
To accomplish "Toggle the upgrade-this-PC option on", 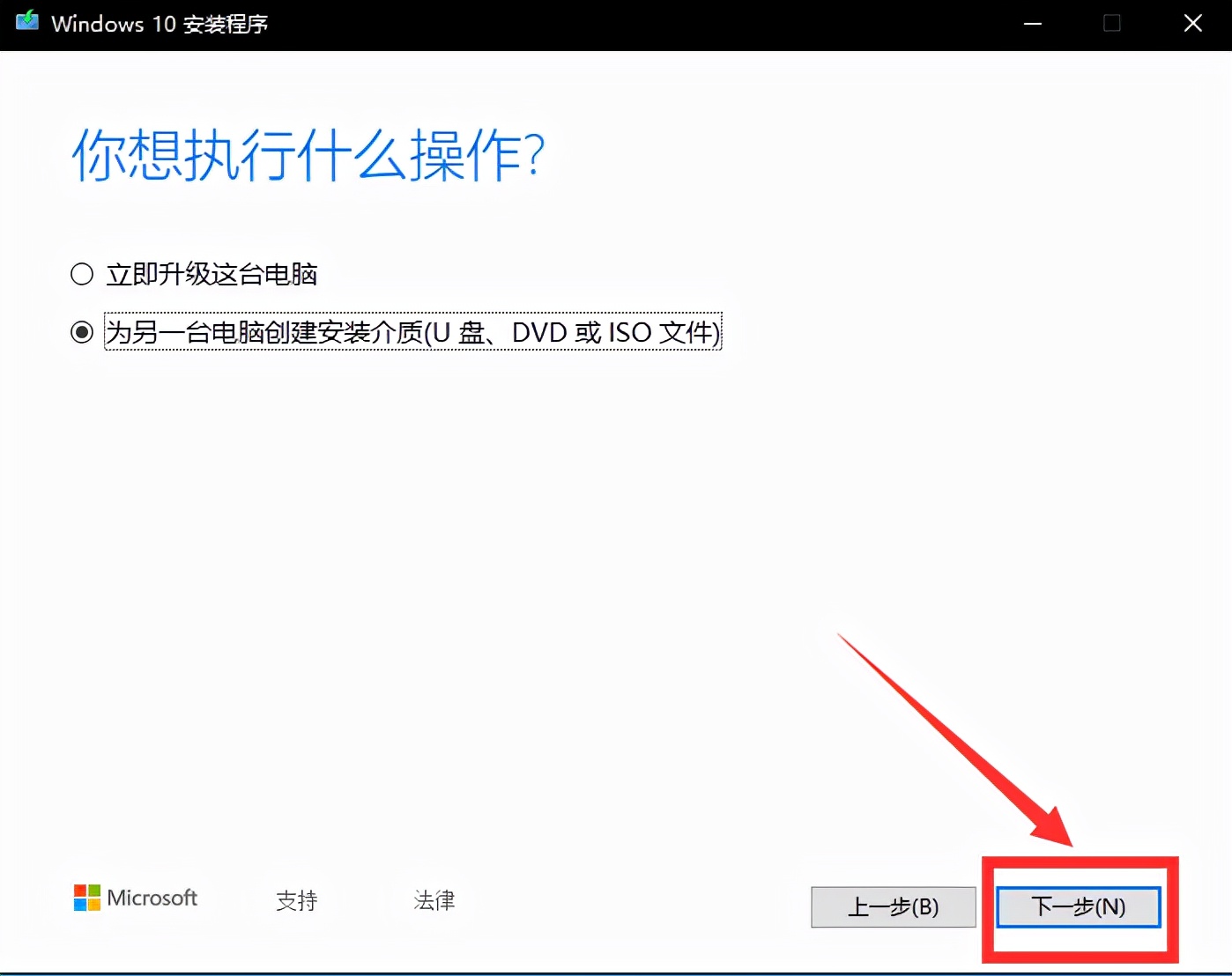I will [x=80, y=274].
